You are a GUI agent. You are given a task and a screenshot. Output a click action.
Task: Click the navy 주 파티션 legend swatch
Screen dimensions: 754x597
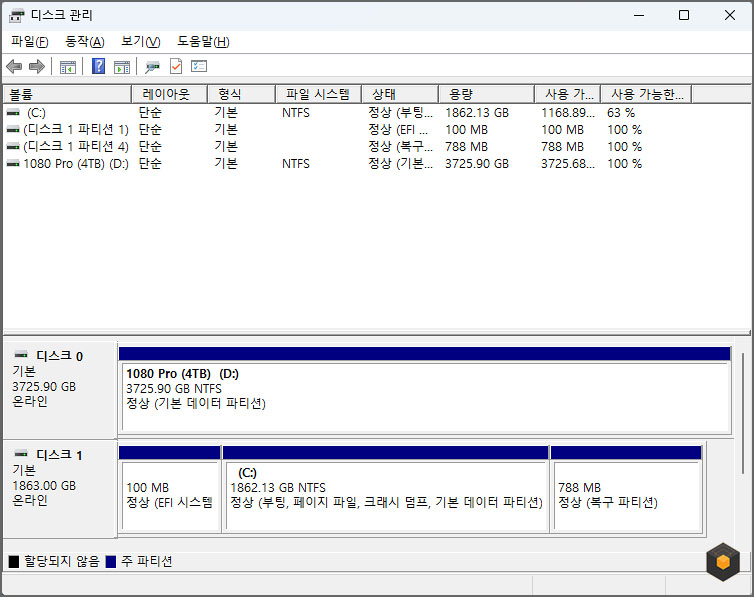[x=111, y=561]
